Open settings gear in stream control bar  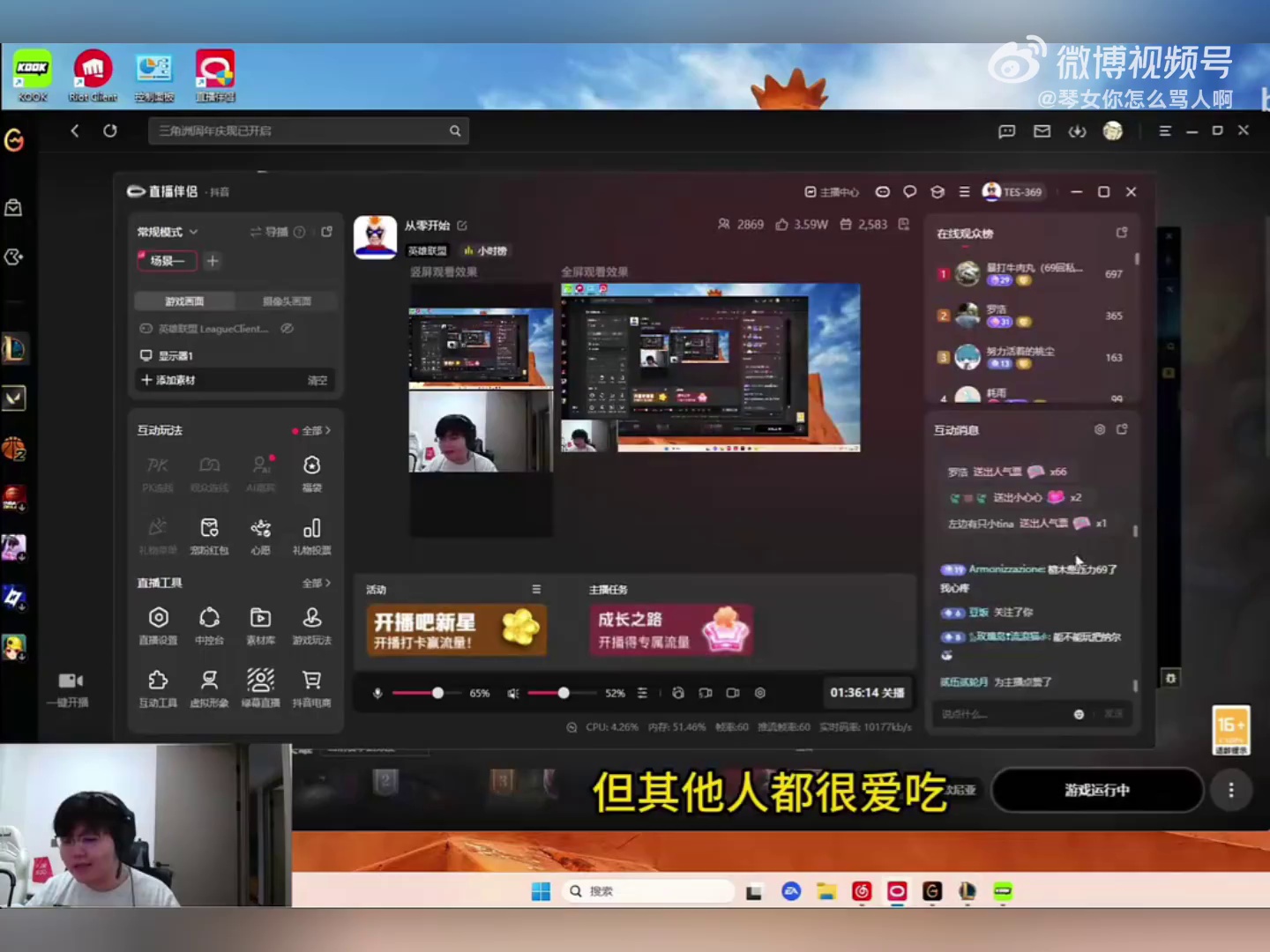(760, 693)
